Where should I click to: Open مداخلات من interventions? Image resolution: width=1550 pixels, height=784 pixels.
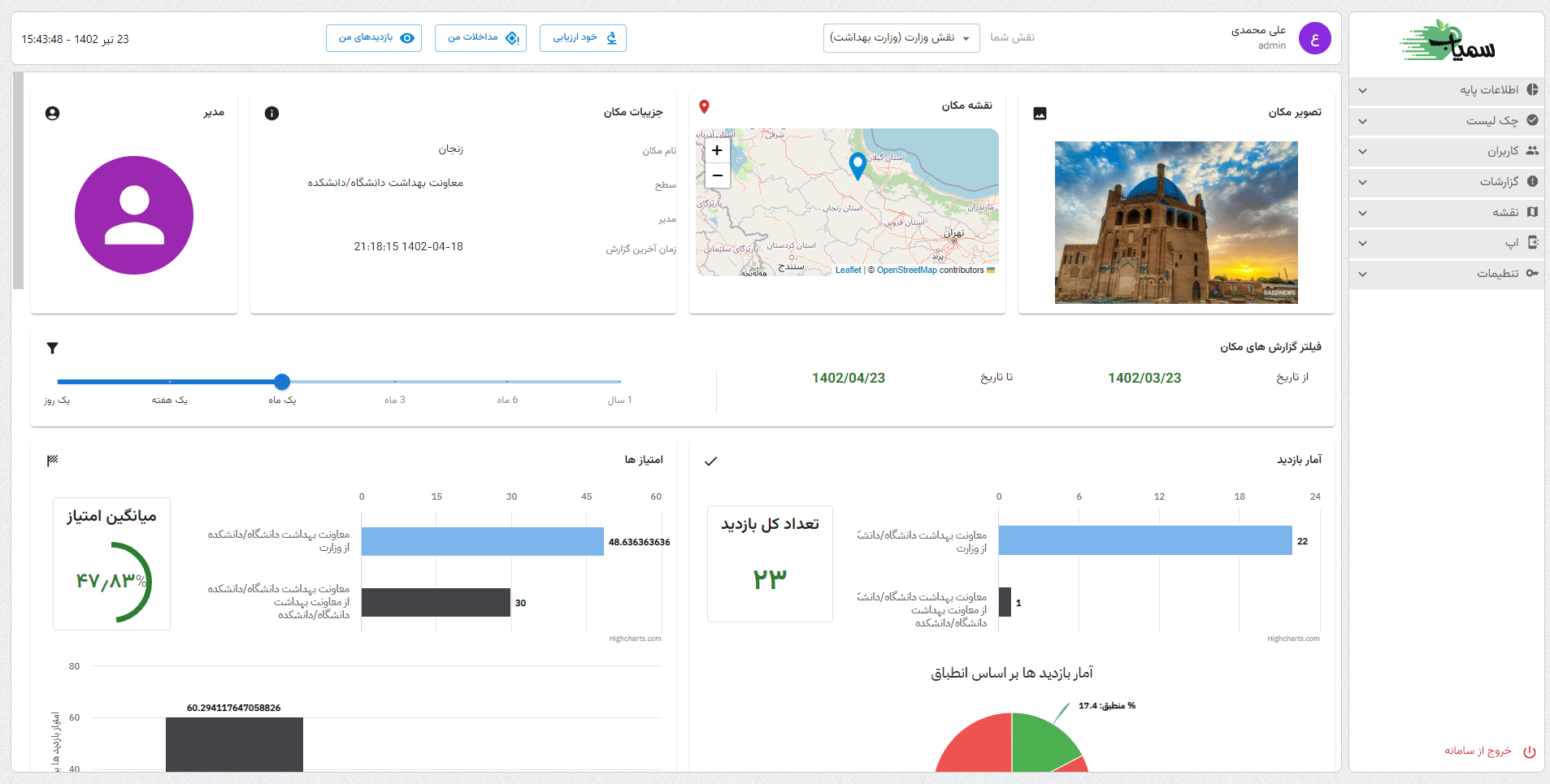point(480,38)
